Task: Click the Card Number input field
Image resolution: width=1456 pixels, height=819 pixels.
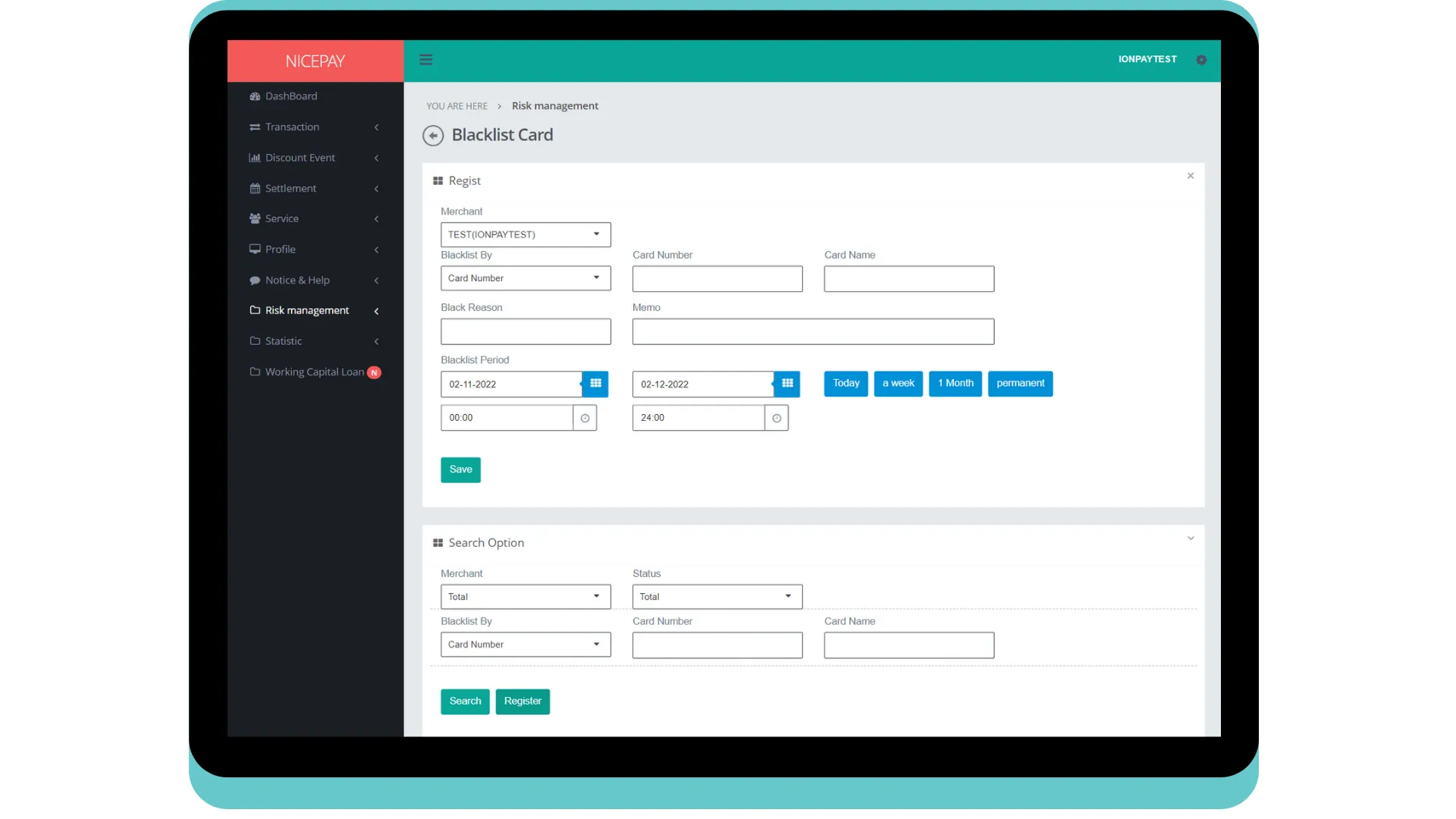Action: pyautogui.click(x=718, y=279)
